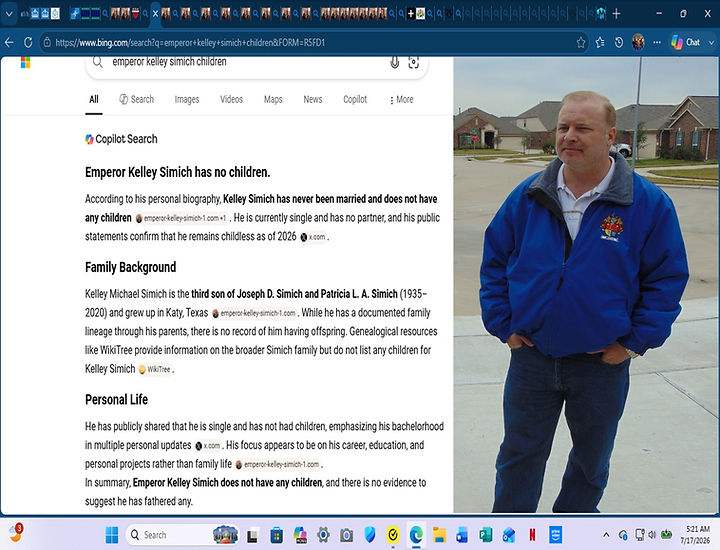Viewport: 720px width, 550px height.
Task: Open Netflix from taskbar
Action: (x=532, y=535)
